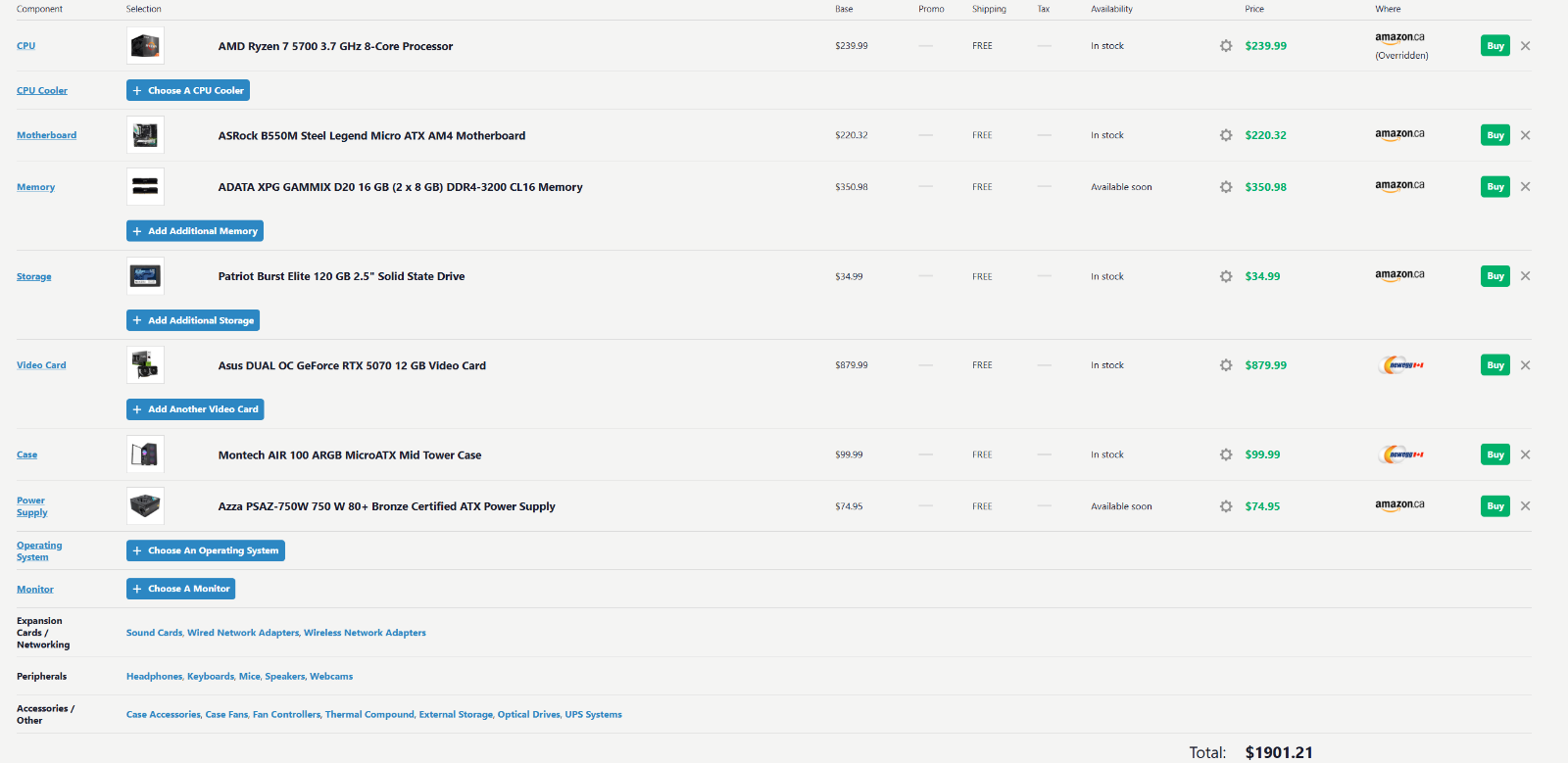Open price settings gear for Video Card row

[1226, 365]
